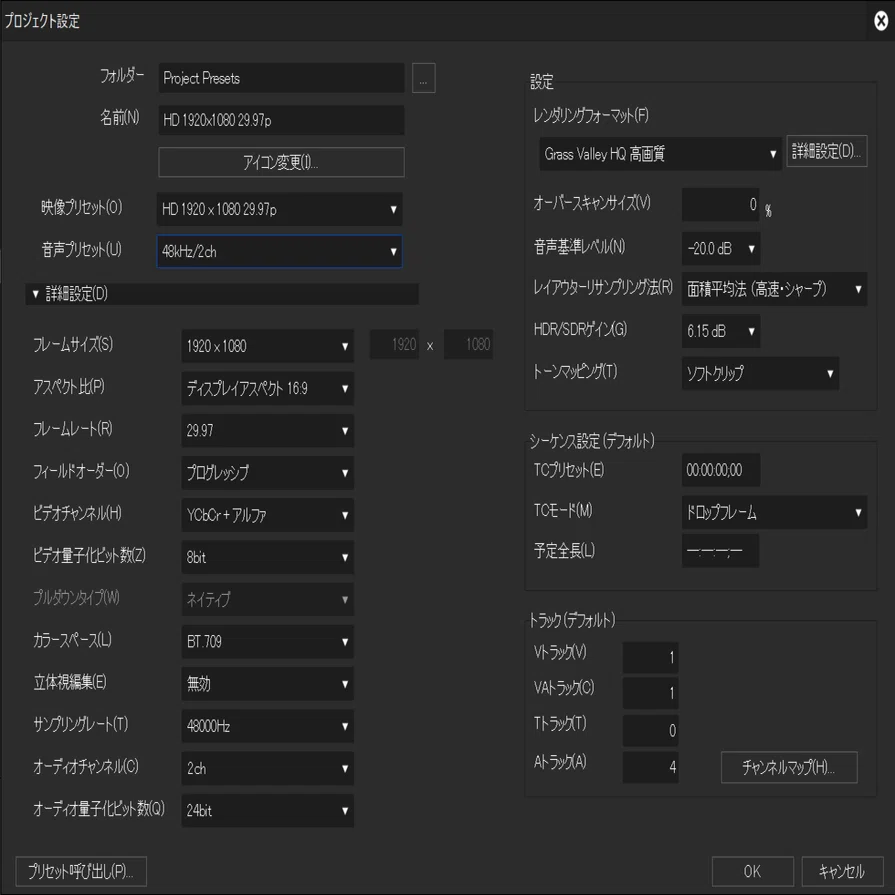Open the HDR/SDRゲイン dropdown 6.15 dB
Image resolution: width=895 pixels, height=895 pixels.
(721, 331)
